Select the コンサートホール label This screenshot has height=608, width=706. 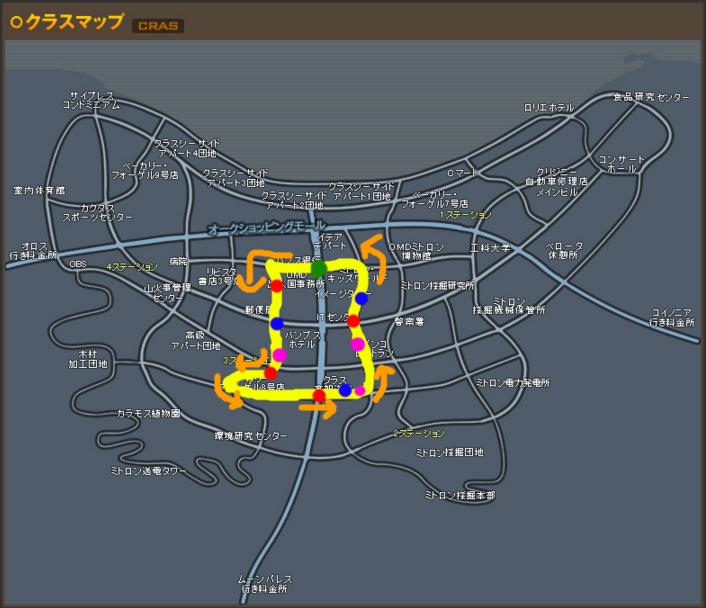pyautogui.click(x=622, y=164)
